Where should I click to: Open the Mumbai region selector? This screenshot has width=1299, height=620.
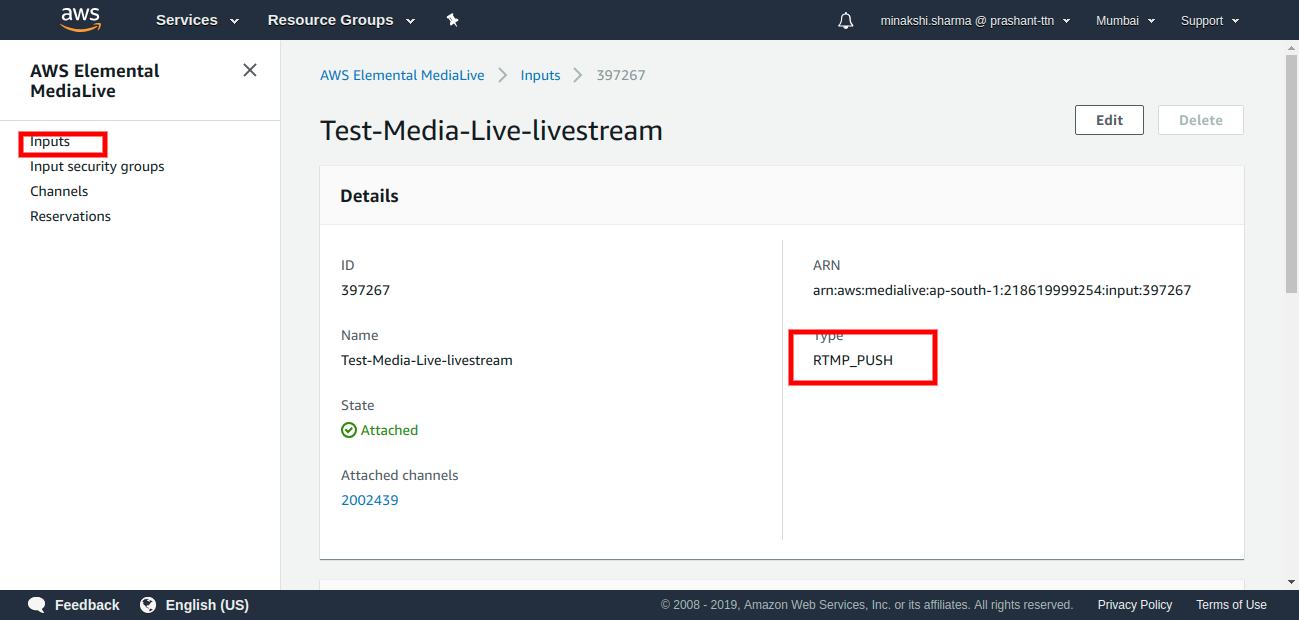click(x=1125, y=20)
